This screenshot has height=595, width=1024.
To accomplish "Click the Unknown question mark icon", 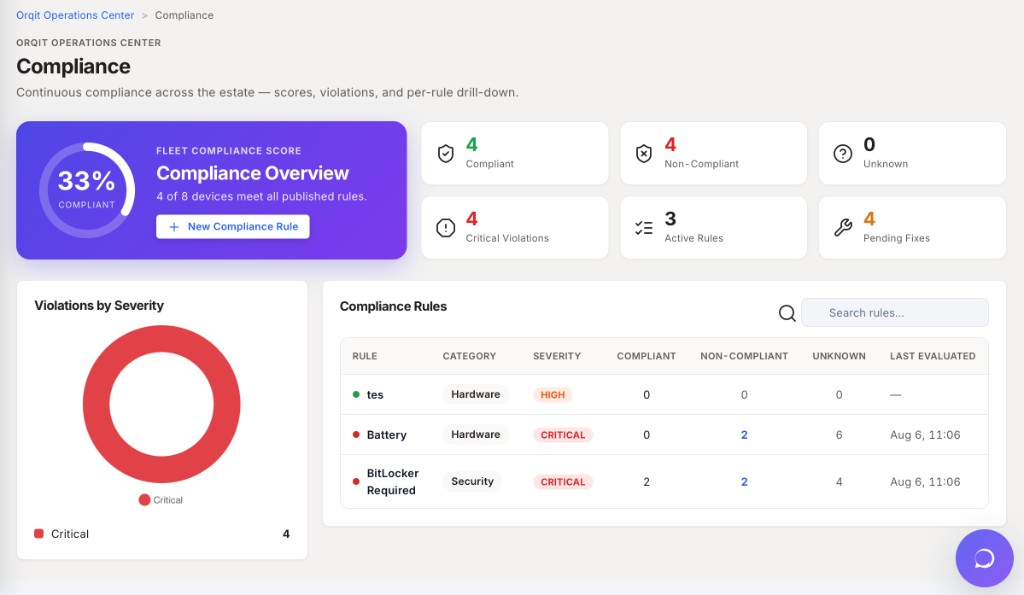I will coord(842,153).
